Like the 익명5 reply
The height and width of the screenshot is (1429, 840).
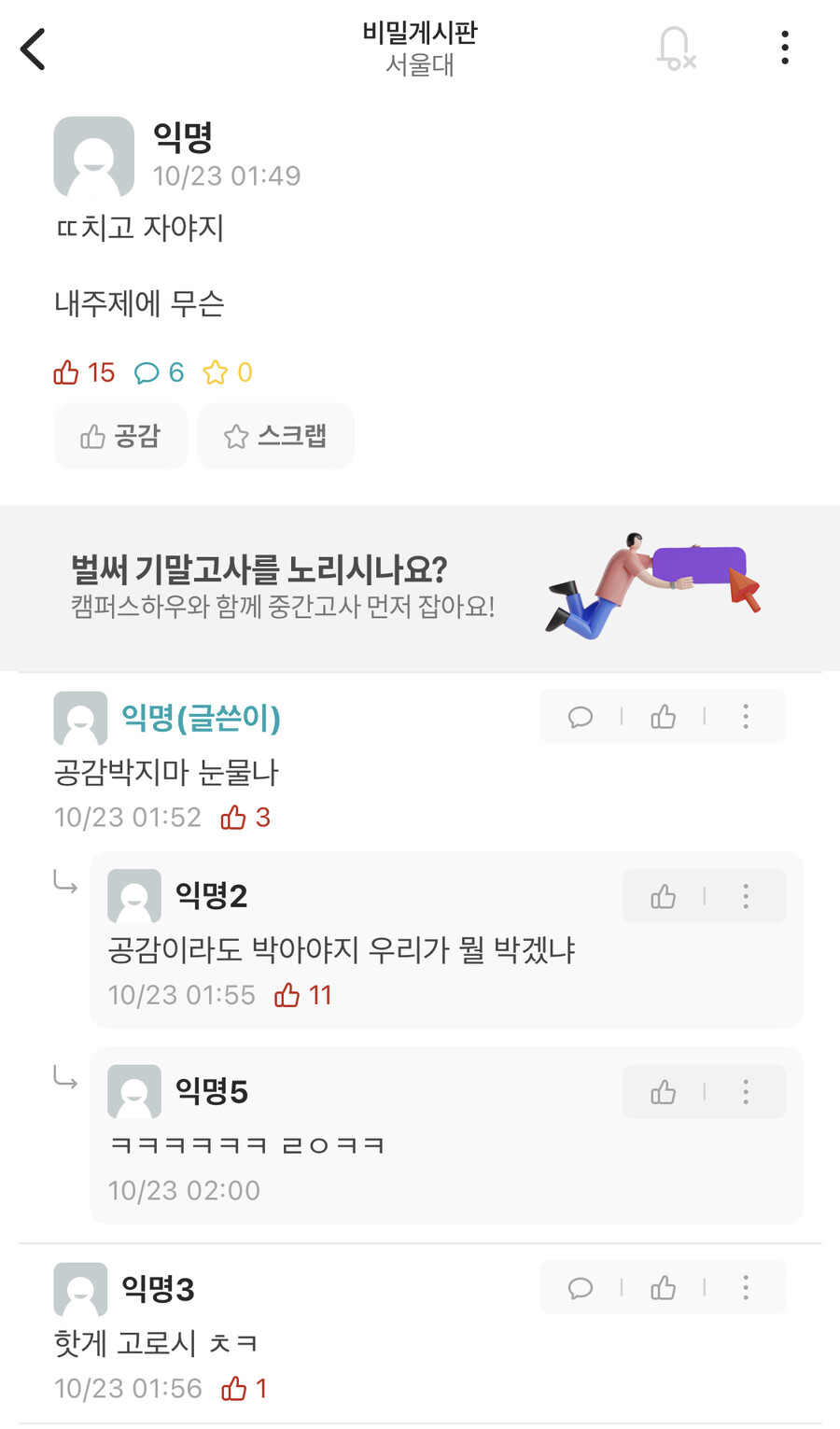tap(664, 1092)
